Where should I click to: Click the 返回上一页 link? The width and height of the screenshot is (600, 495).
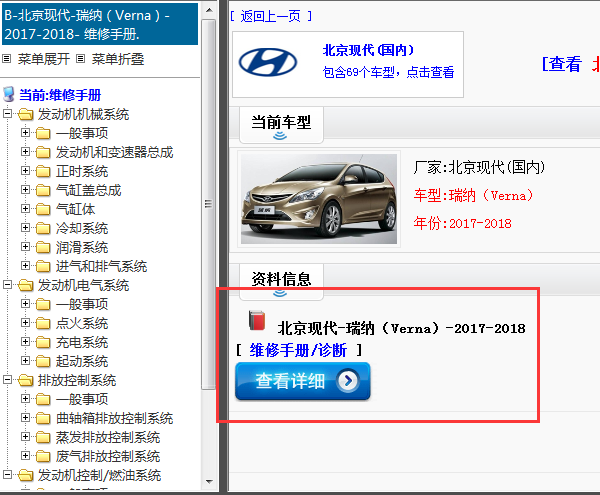(271, 16)
